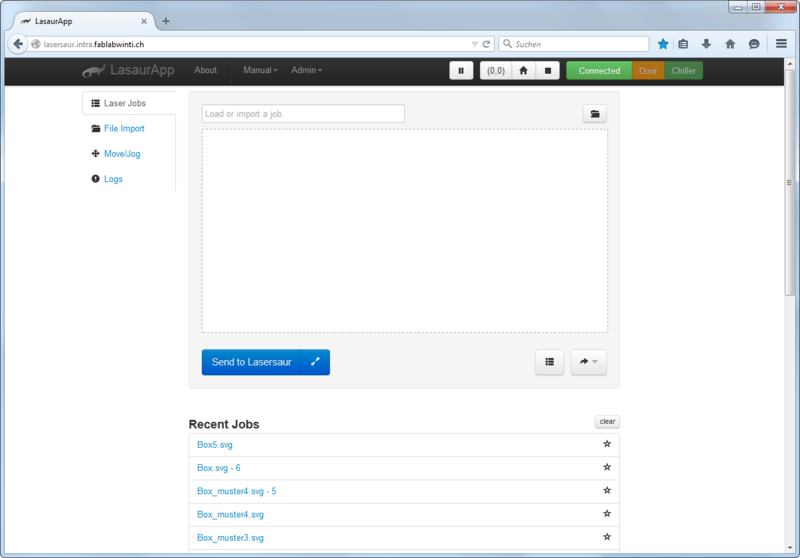Viewport: 800px width, 558px height.
Task: Star the Box_muster4.svg job
Action: (x=607, y=514)
